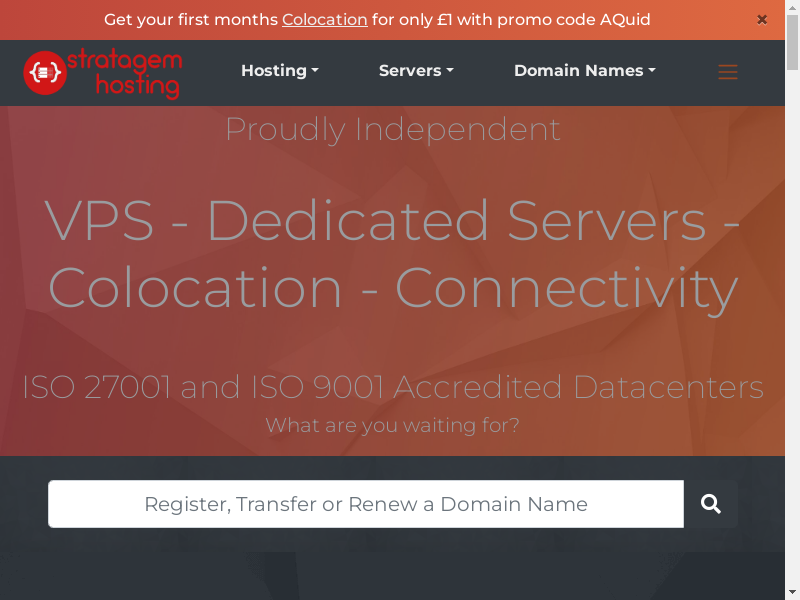The height and width of the screenshot is (600, 800).
Task: Click the 'Proudly Independent' heading
Action: pyautogui.click(x=393, y=130)
